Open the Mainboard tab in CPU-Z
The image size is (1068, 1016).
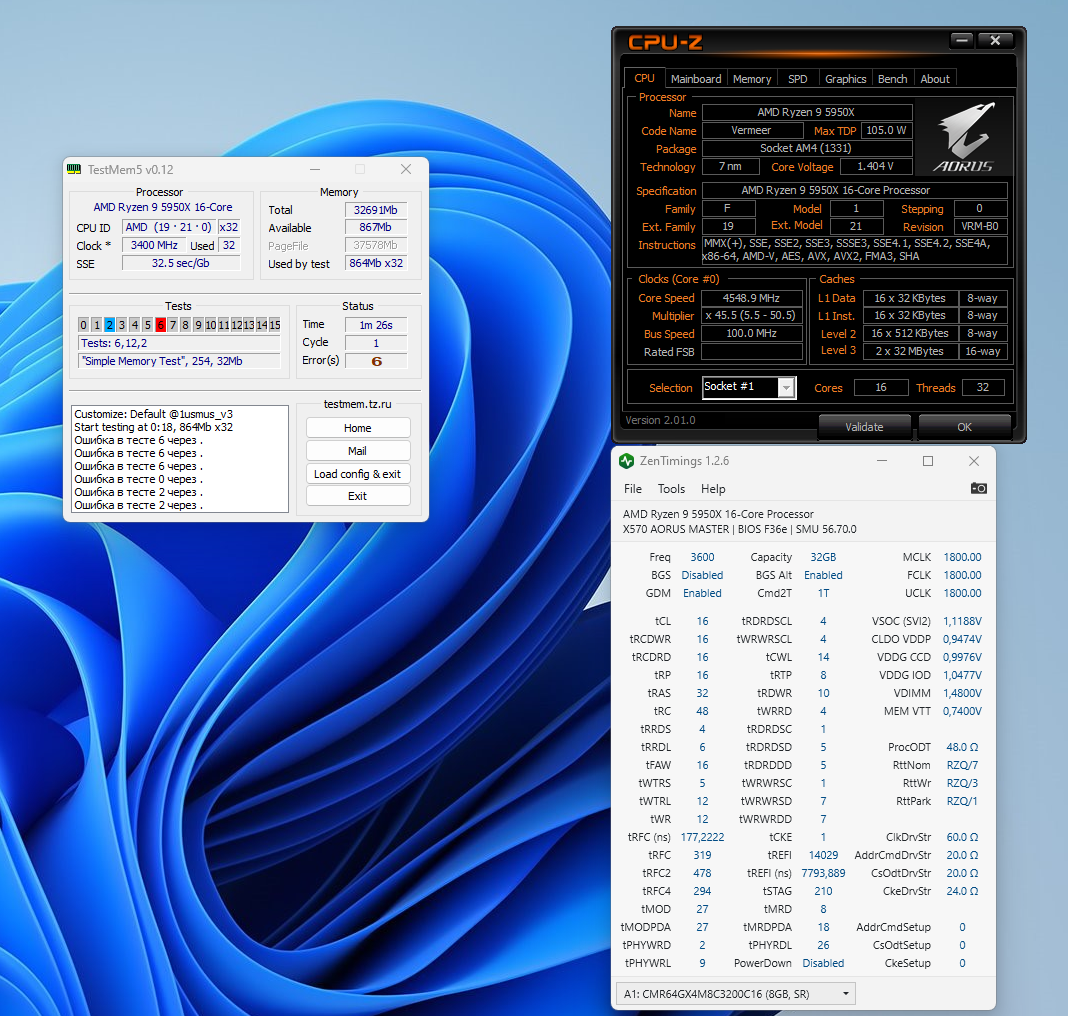695,79
